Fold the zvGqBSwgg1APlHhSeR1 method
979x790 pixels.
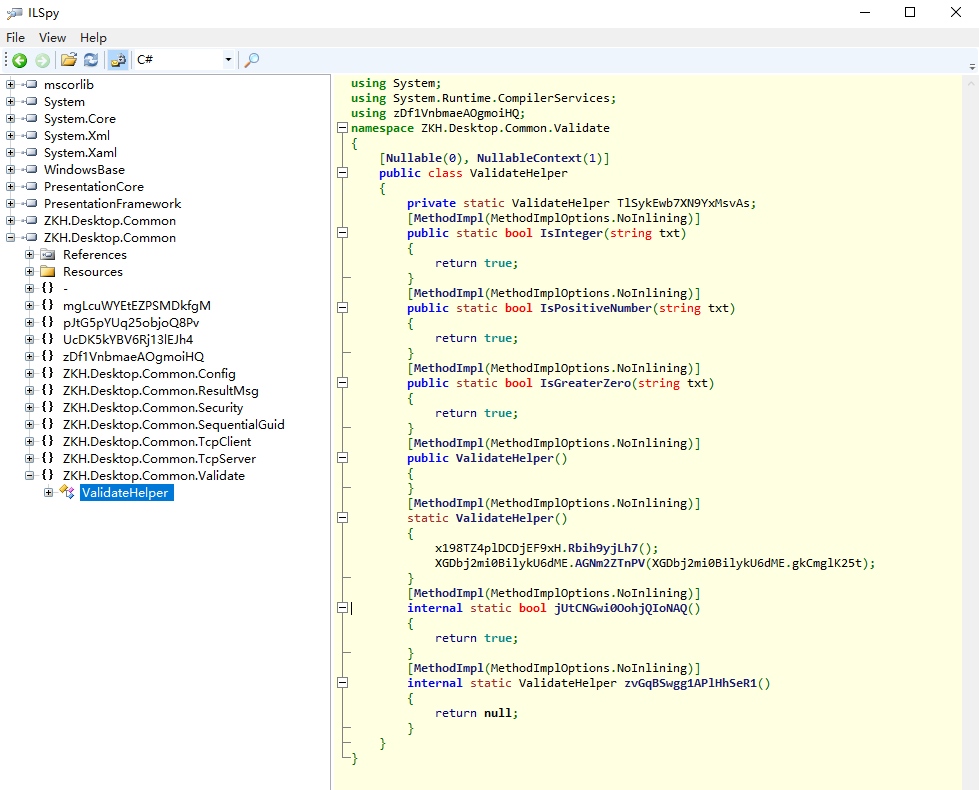click(342, 683)
